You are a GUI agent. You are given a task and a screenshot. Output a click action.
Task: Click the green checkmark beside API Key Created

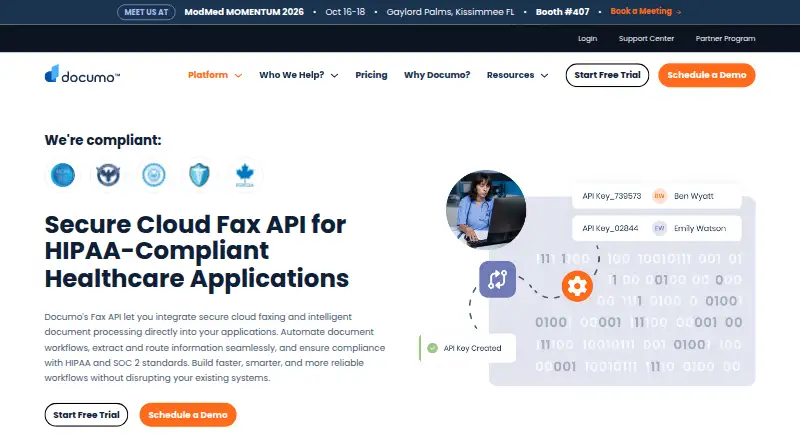coord(432,348)
